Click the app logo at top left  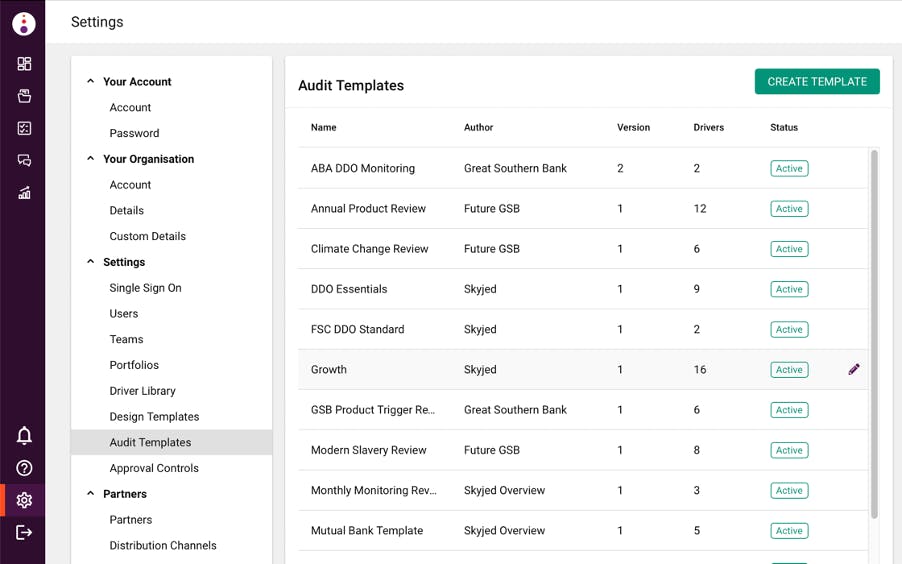[x=23, y=23]
